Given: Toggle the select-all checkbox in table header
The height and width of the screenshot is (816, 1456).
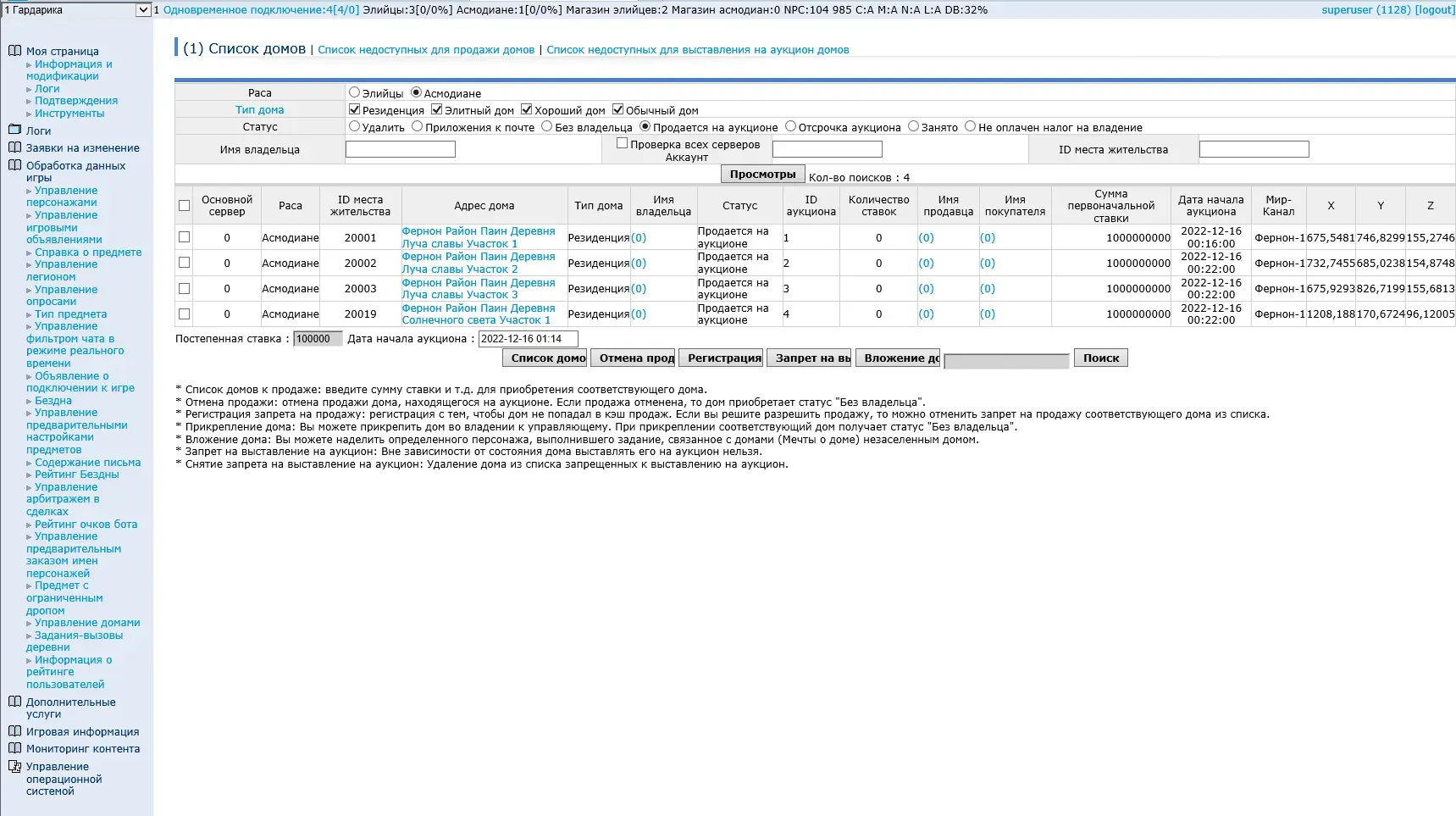Looking at the screenshot, I should [185, 206].
